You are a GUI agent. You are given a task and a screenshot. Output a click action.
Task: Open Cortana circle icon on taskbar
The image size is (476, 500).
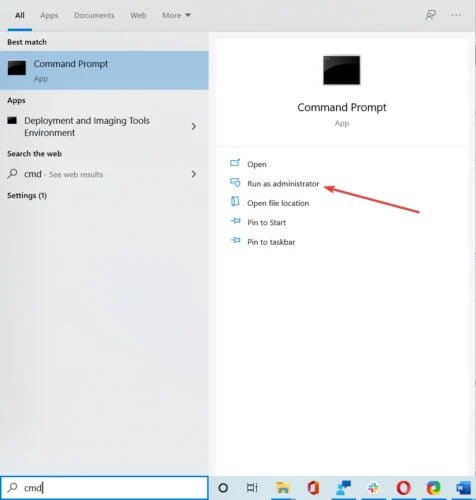[223, 488]
